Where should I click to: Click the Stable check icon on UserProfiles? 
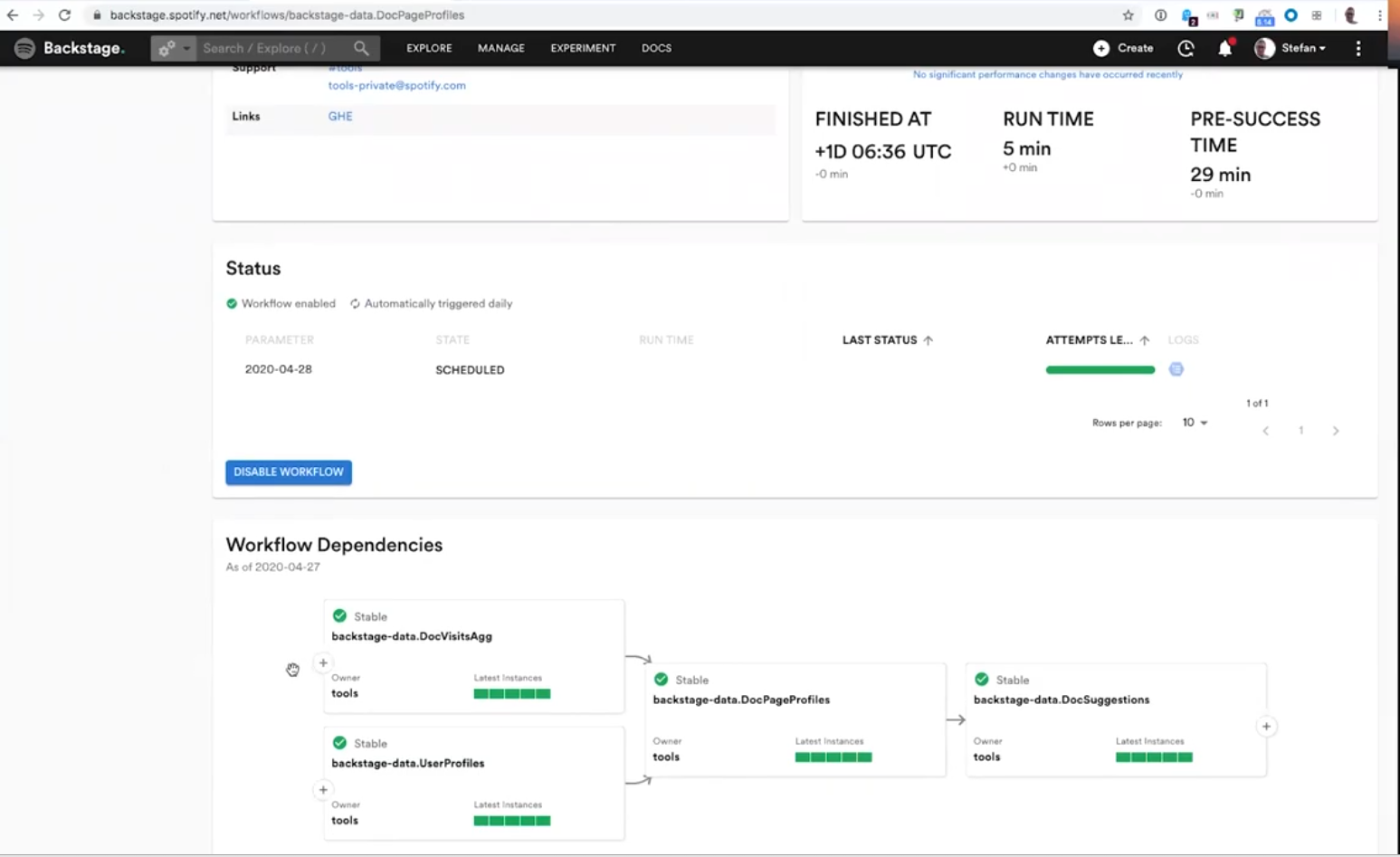(339, 743)
